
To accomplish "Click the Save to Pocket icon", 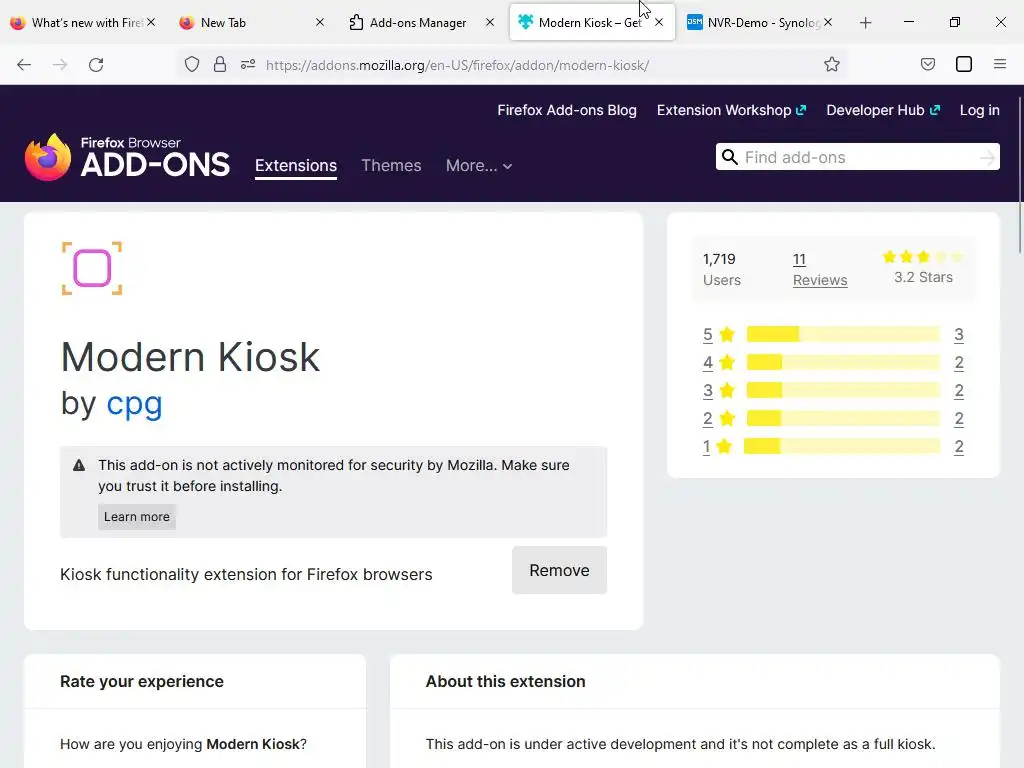I will pos(928,65).
